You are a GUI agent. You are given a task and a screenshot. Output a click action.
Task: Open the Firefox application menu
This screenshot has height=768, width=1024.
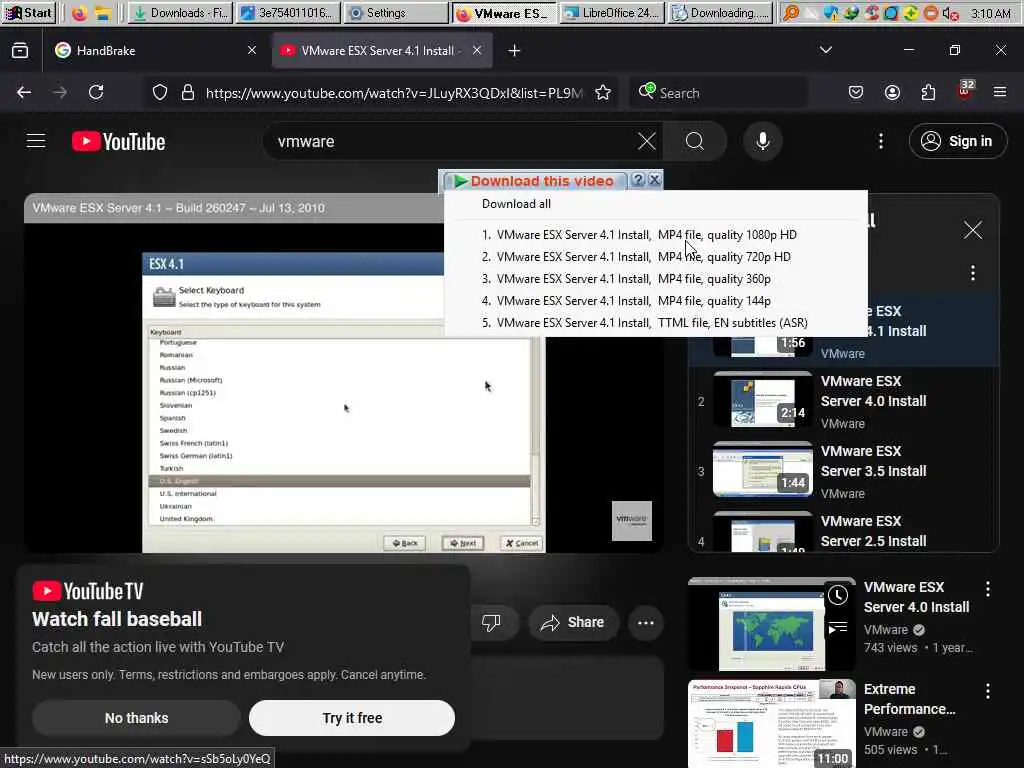click(x=1000, y=93)
